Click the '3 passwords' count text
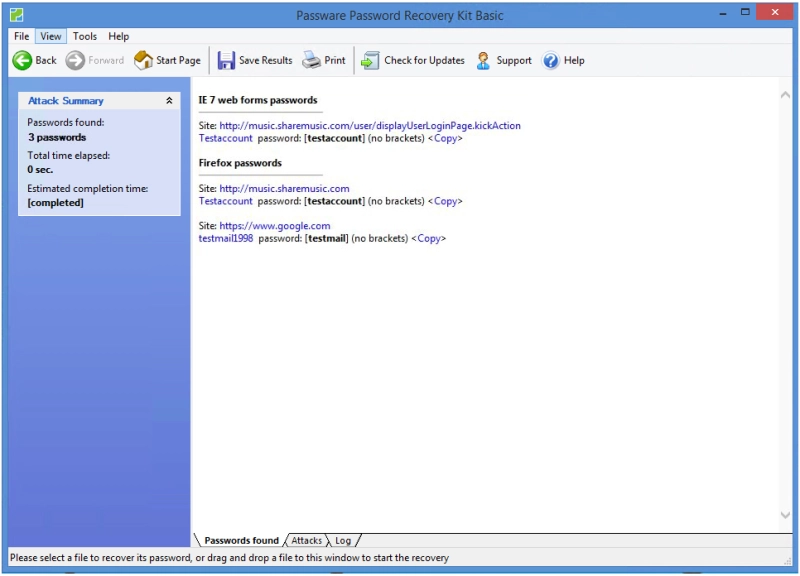 tap(57, 137)
